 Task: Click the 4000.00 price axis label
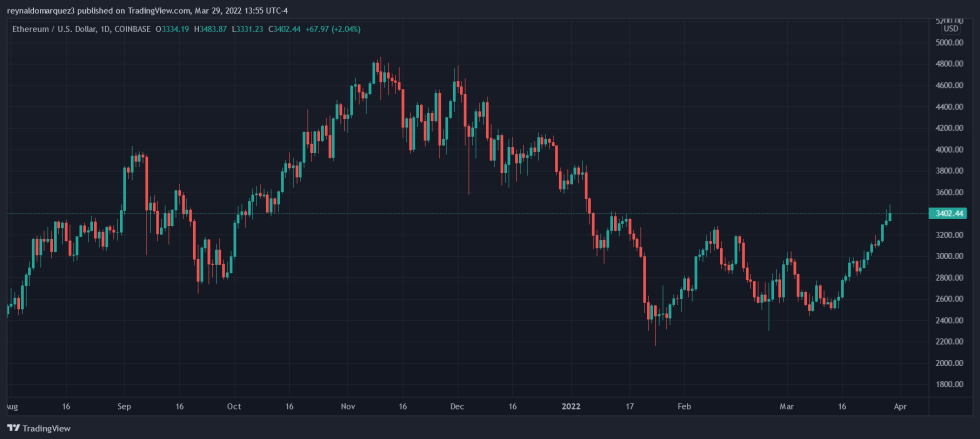pos(950,150)
